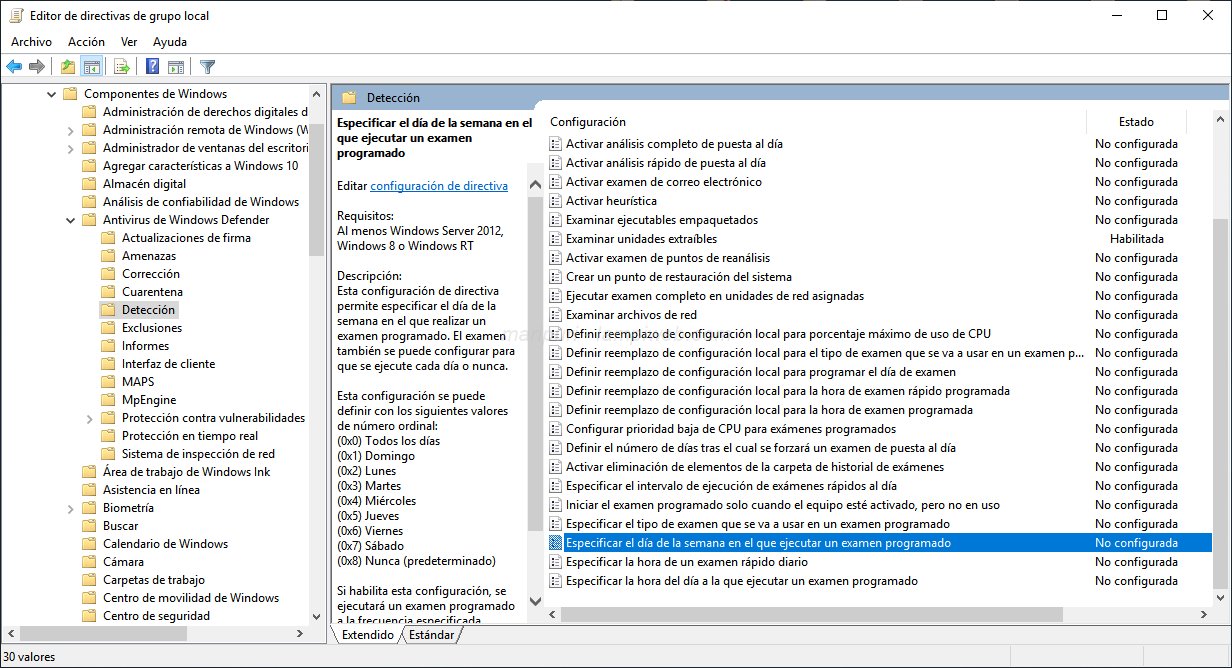Click the folder icon beside MpEngine
The width and height of the screenshot is (1232, 668).
pyautogui.click(x=108, y=400)
